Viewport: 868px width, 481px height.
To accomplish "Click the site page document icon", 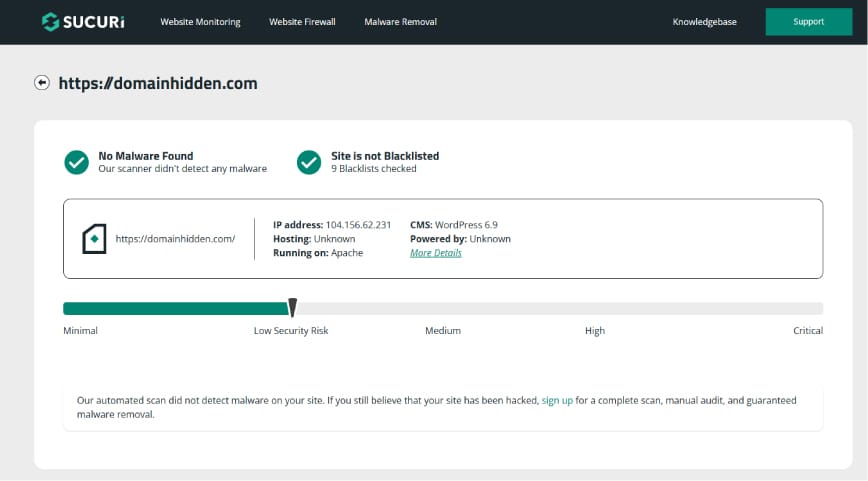I will 94,239.
